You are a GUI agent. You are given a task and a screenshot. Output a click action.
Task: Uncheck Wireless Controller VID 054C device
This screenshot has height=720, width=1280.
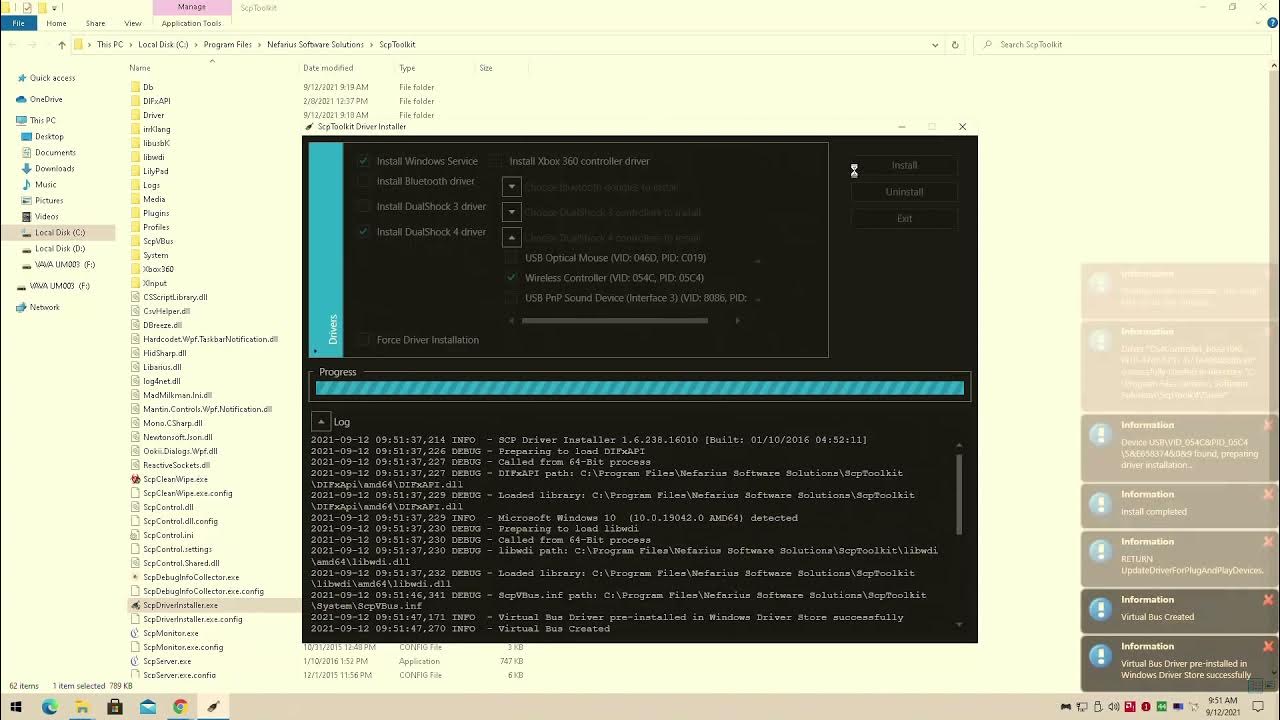[x=513, y=278]
